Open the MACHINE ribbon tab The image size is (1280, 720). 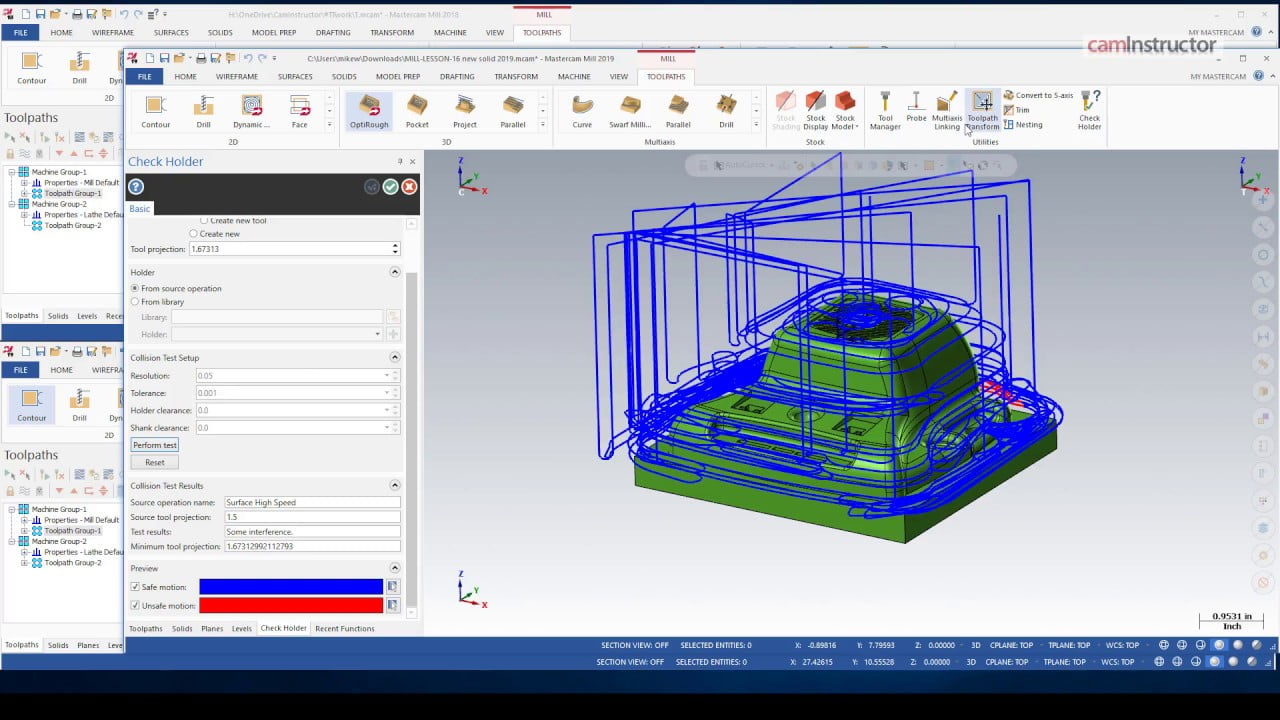574,77
